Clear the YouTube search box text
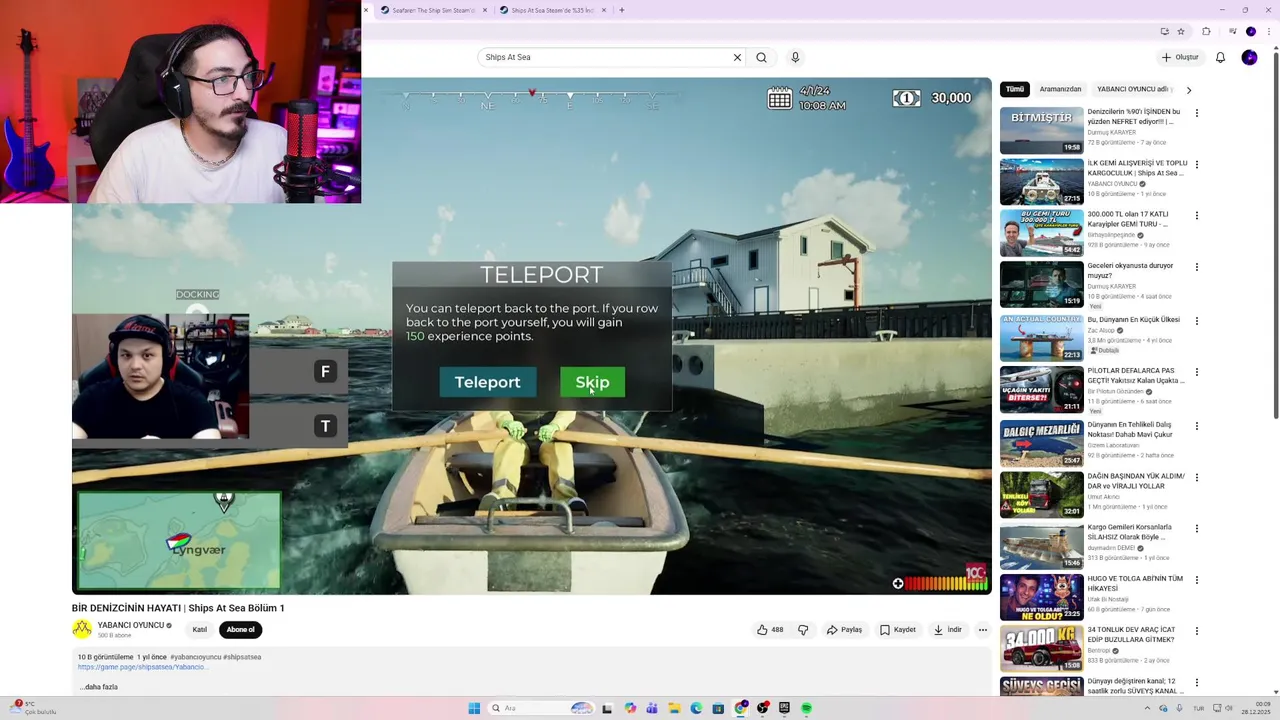This screenshot has height=720, width=1280. pos(737,57)
